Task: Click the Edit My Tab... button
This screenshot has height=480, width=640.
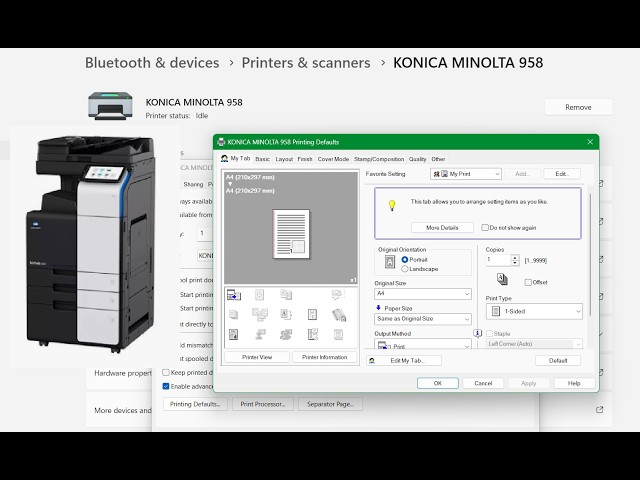Action: 404,360
